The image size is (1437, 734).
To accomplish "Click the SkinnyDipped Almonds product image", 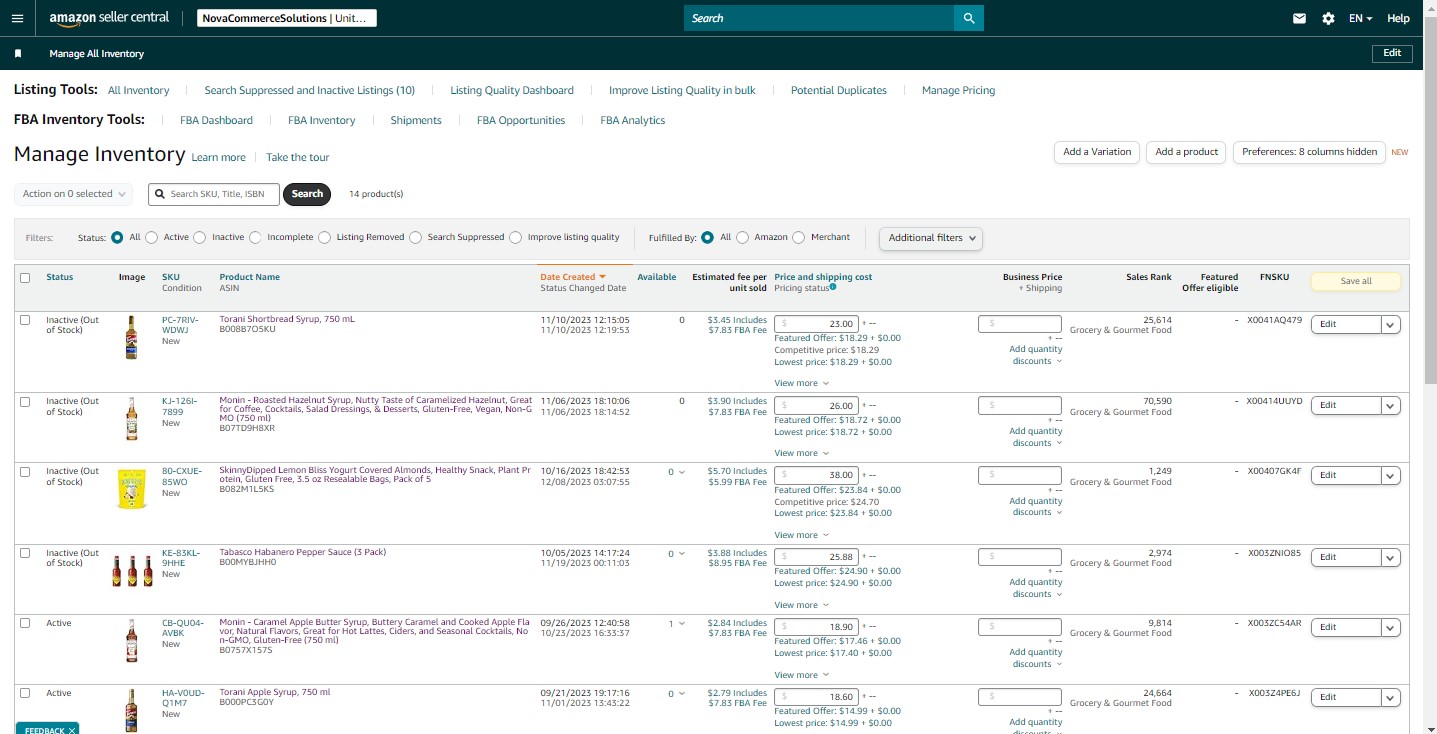I will [x=132, y=490].
